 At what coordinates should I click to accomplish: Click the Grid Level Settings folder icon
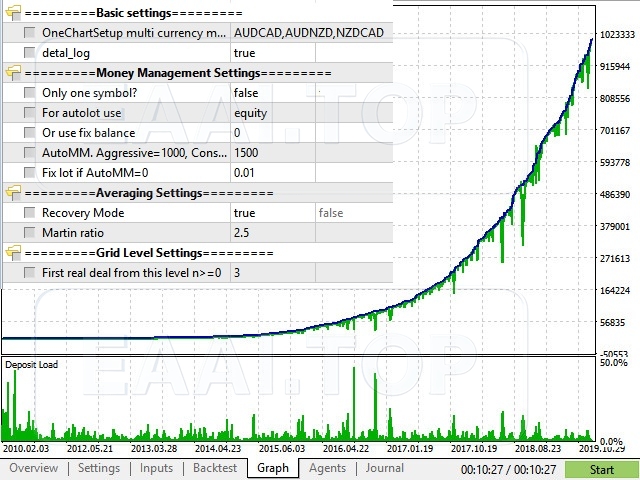pos(13,253)
